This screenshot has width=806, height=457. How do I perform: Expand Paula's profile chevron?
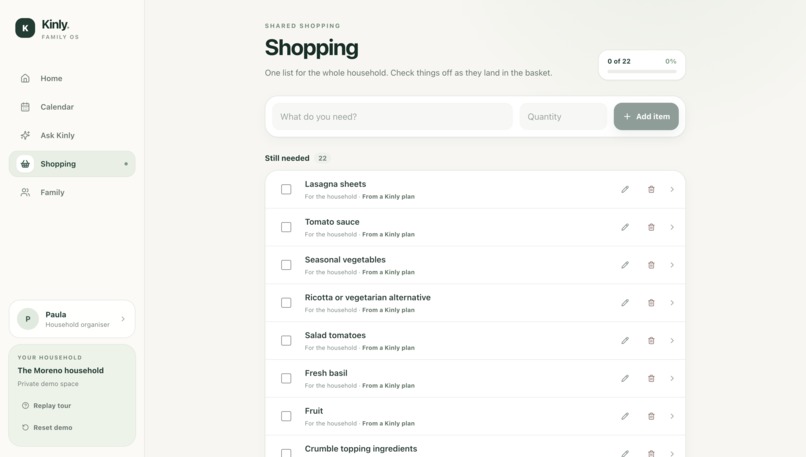point(123,319)
